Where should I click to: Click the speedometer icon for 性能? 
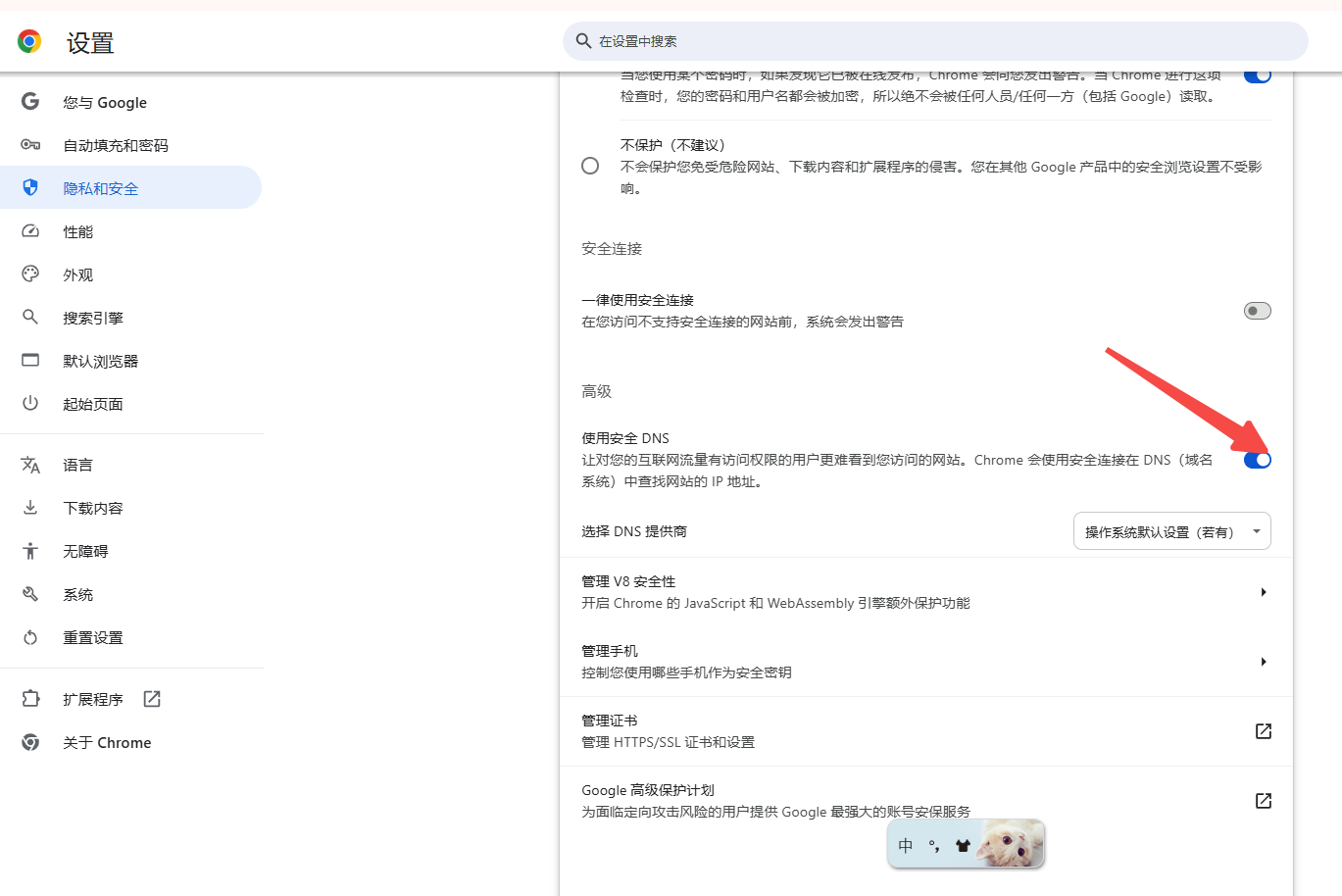pos(30,231)
